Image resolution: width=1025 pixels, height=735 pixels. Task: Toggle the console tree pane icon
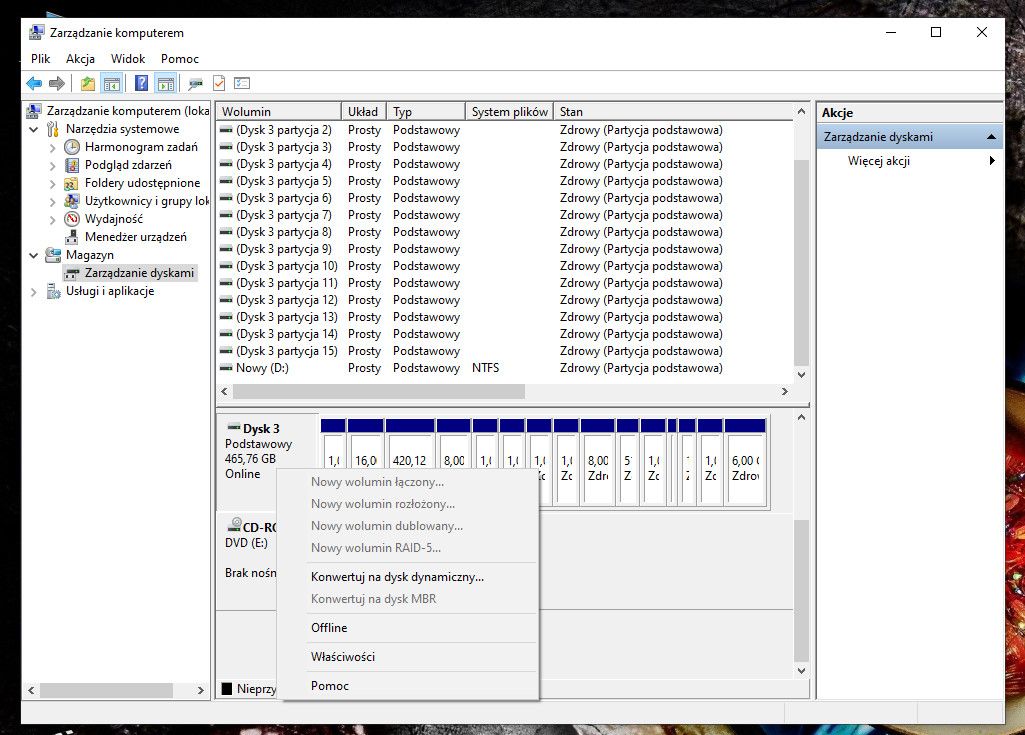pyautogui.click(x=112, y=83)
